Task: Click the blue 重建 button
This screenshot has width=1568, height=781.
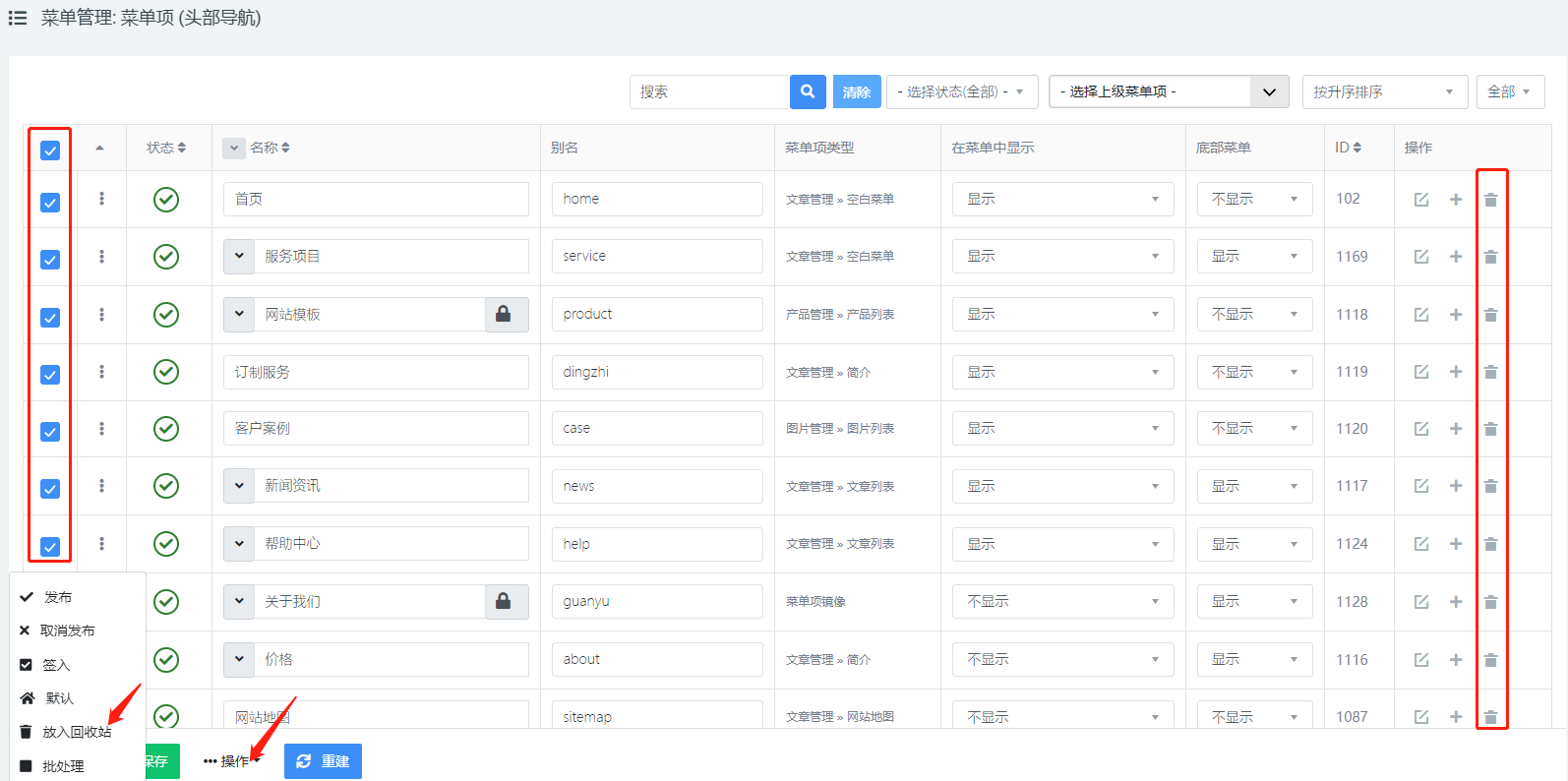Action: [323, 761]
